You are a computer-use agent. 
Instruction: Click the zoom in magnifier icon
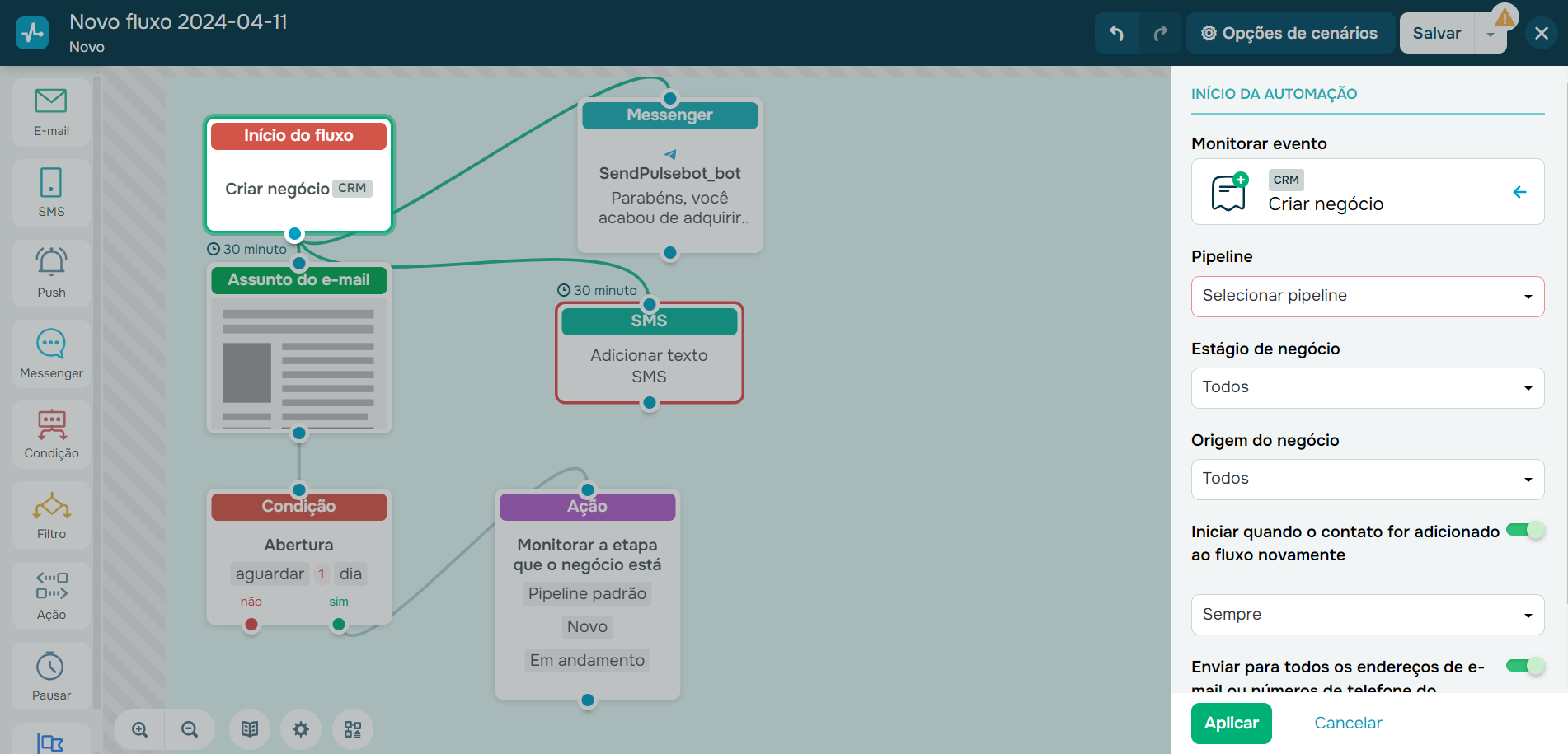click(140, 729)
